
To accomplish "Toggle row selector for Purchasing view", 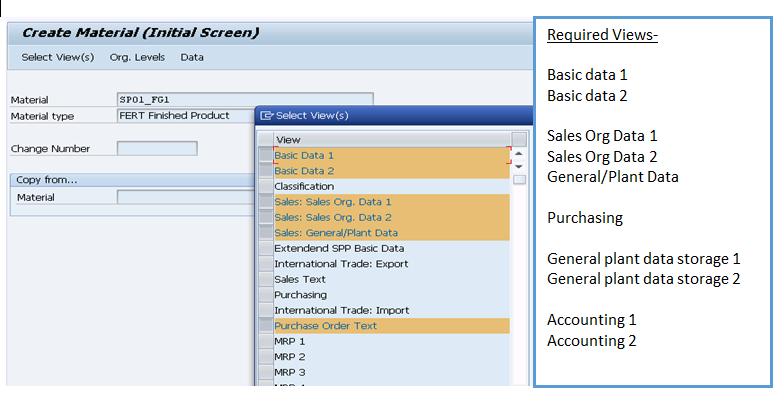I will 266,295.
